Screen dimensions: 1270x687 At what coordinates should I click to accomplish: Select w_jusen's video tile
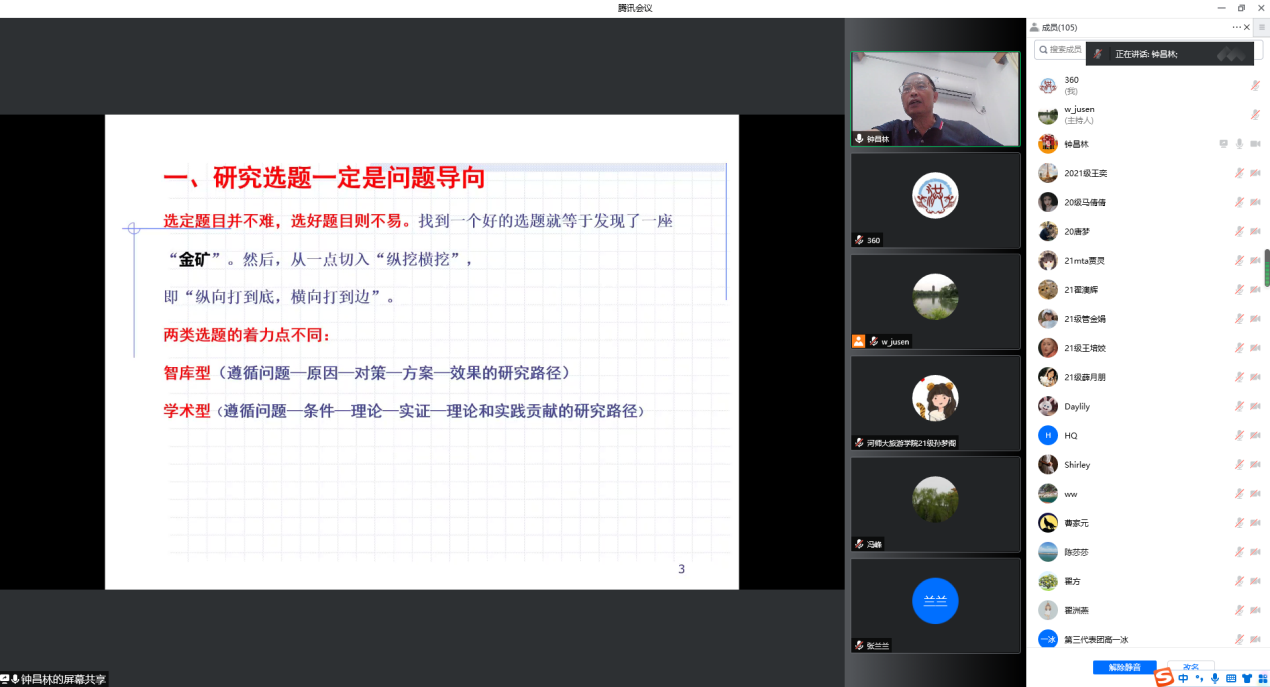(x=935, y=301)
